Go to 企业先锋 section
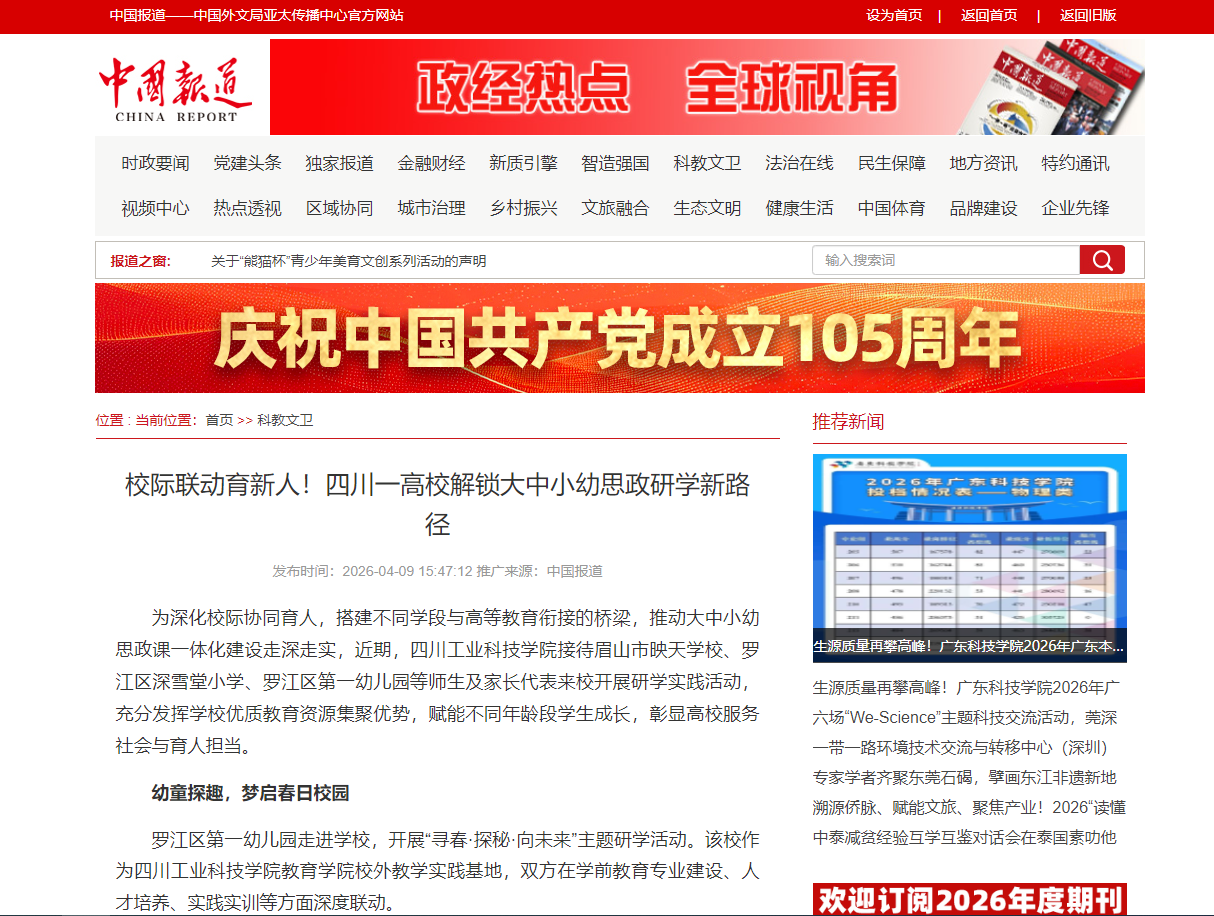 point(1075,208)
